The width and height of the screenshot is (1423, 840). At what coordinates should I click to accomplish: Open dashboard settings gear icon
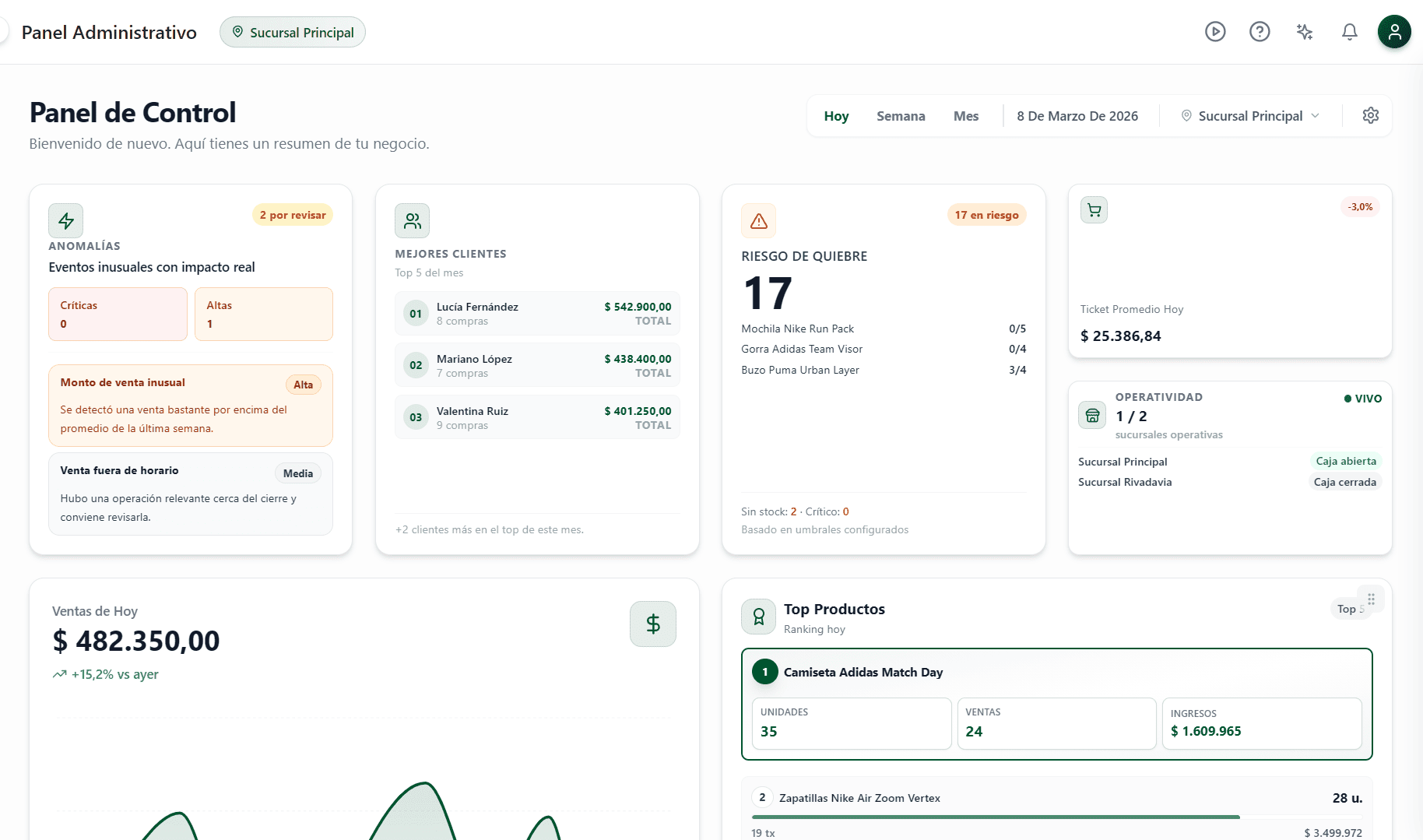pyautogui.click(x=1371, y=115)
